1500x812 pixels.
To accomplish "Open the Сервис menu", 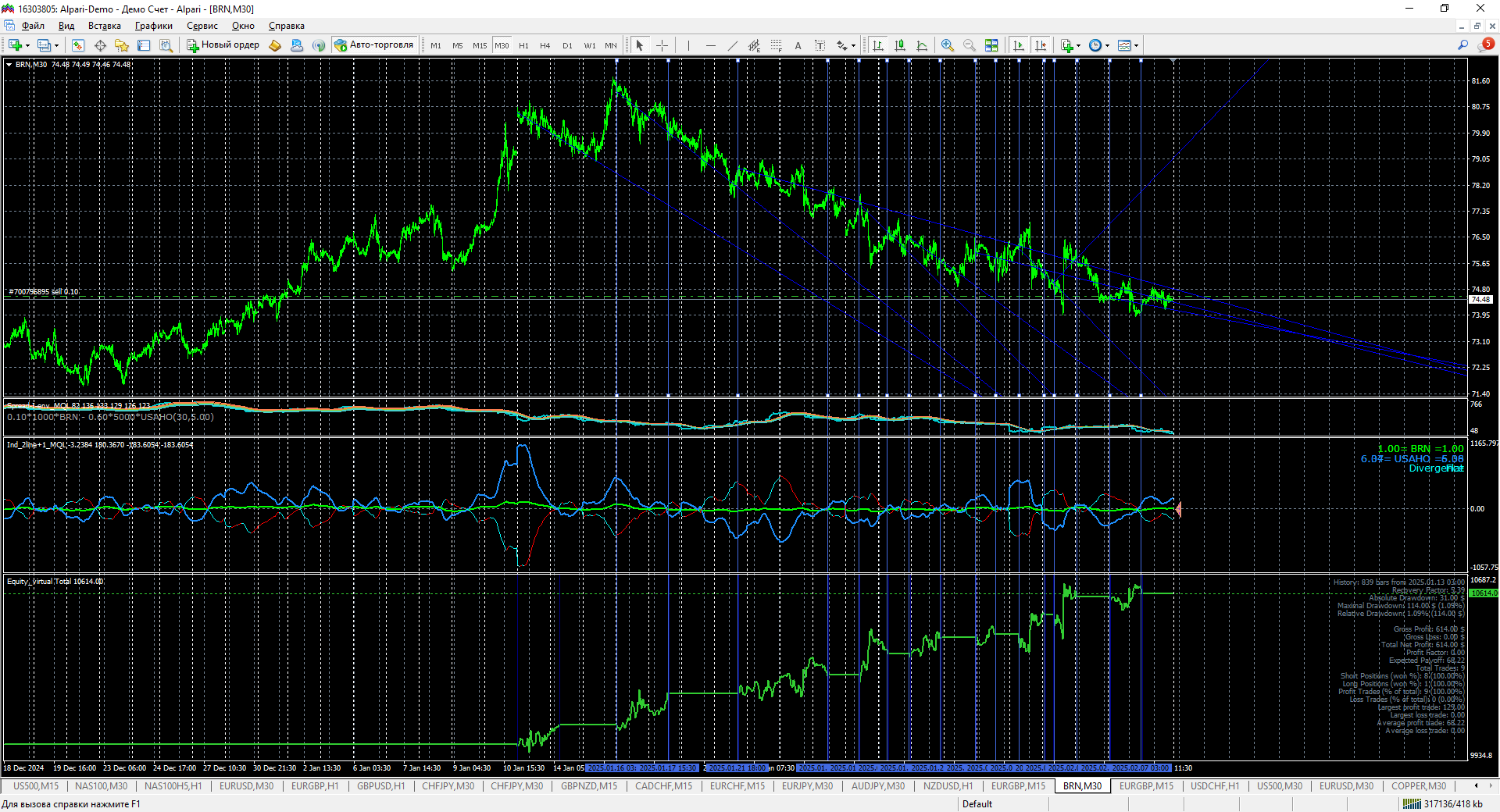I will [x=202, y=26].
